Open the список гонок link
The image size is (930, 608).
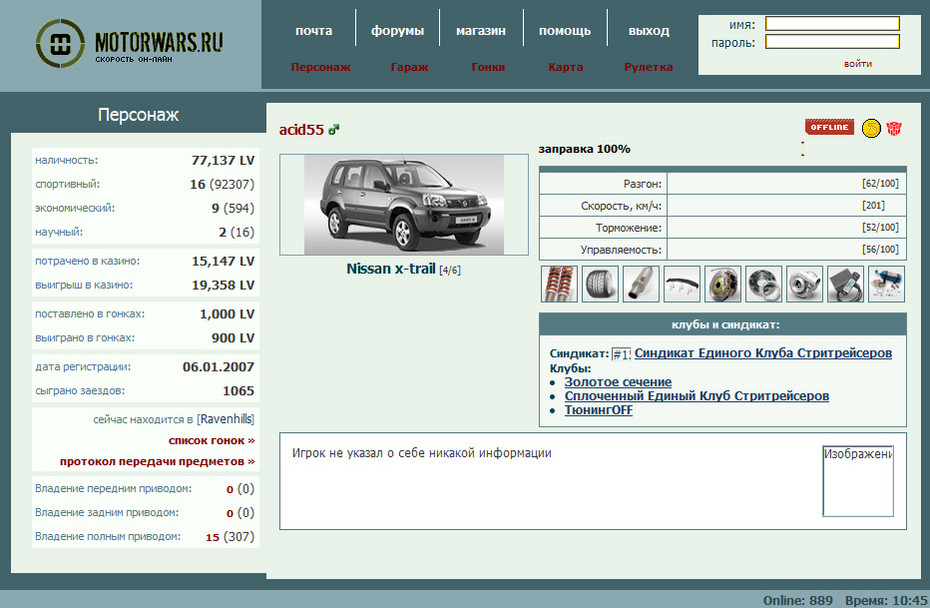click(x=212, y=441)
